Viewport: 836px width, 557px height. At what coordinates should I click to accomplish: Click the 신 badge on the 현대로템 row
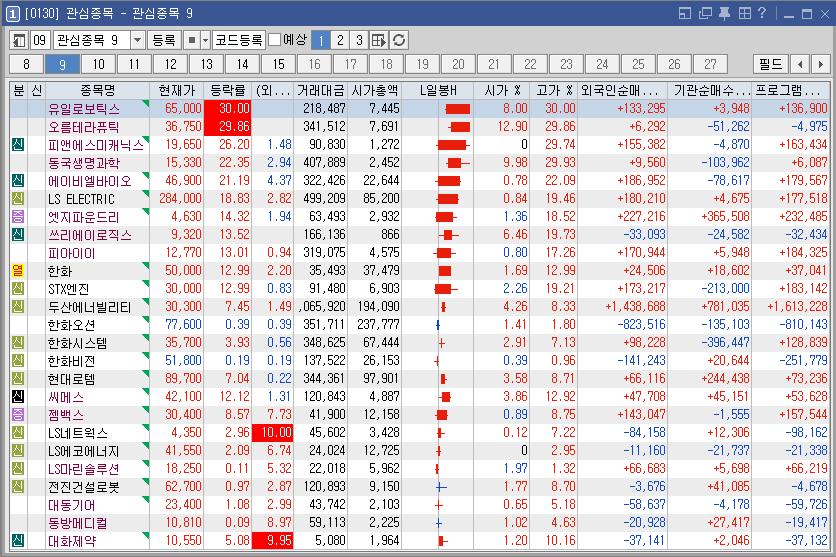click(18, 378)
